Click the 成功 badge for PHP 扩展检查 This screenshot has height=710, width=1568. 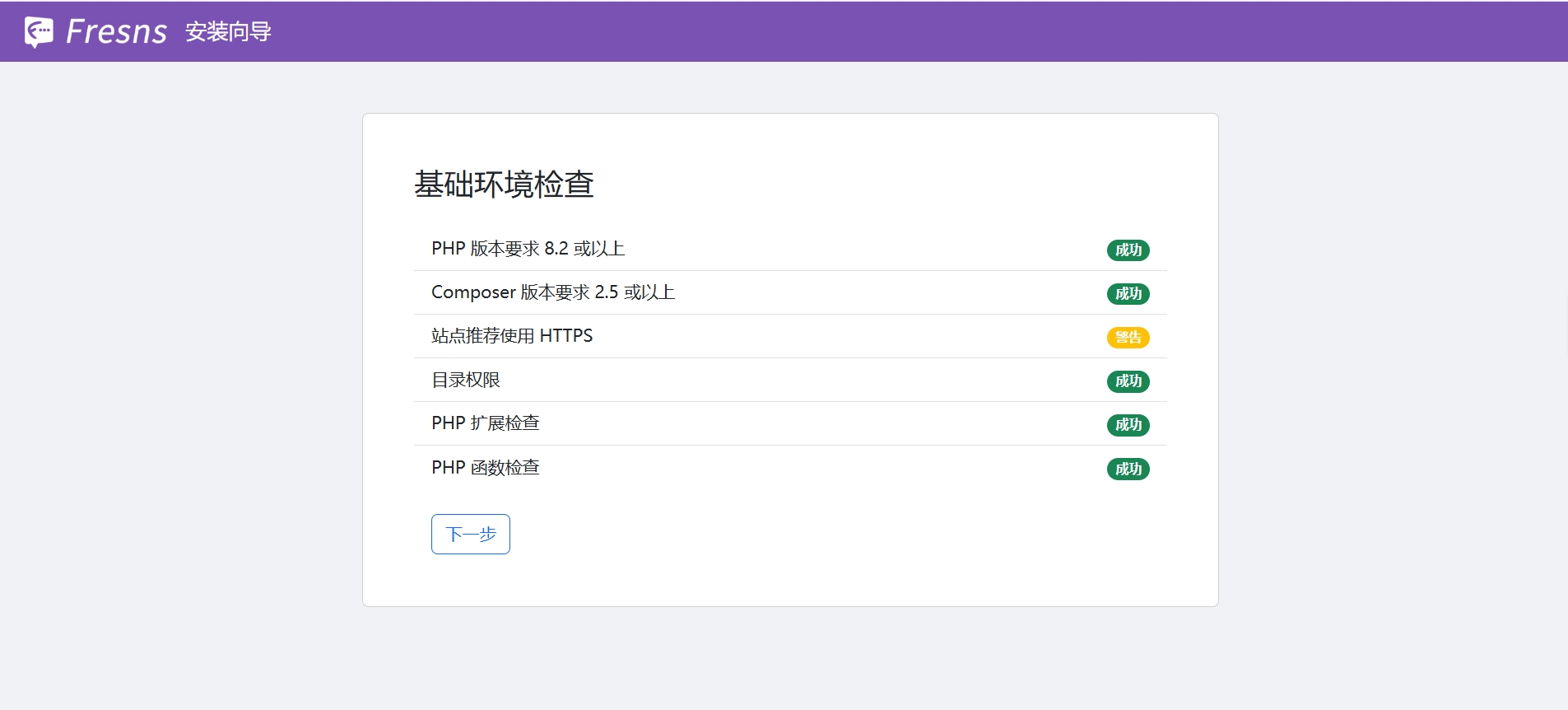[1128, 424]
